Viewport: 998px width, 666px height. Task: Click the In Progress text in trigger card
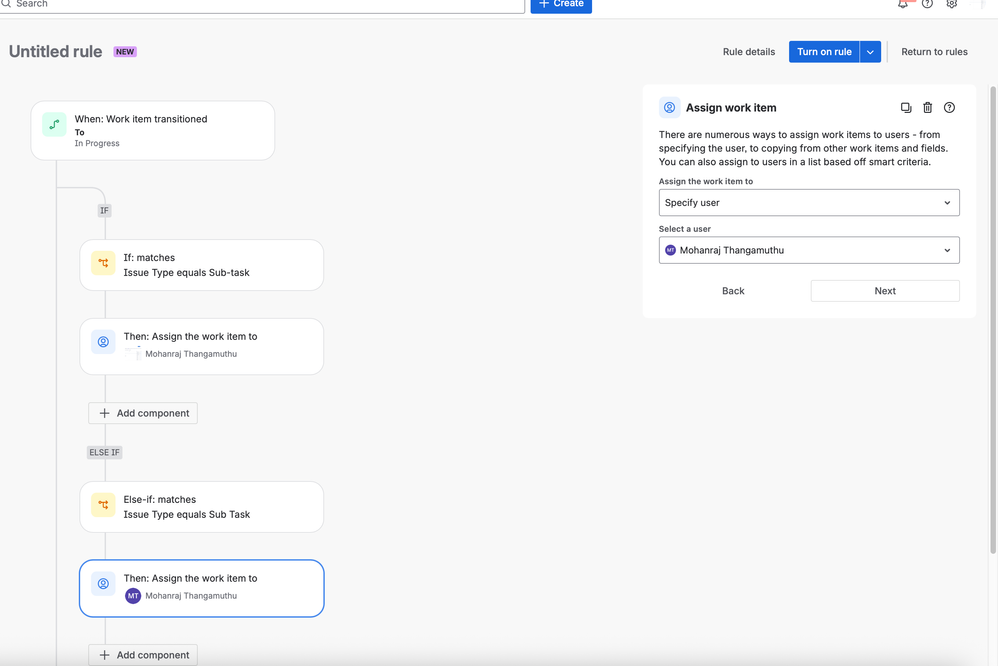click(97, 143)
